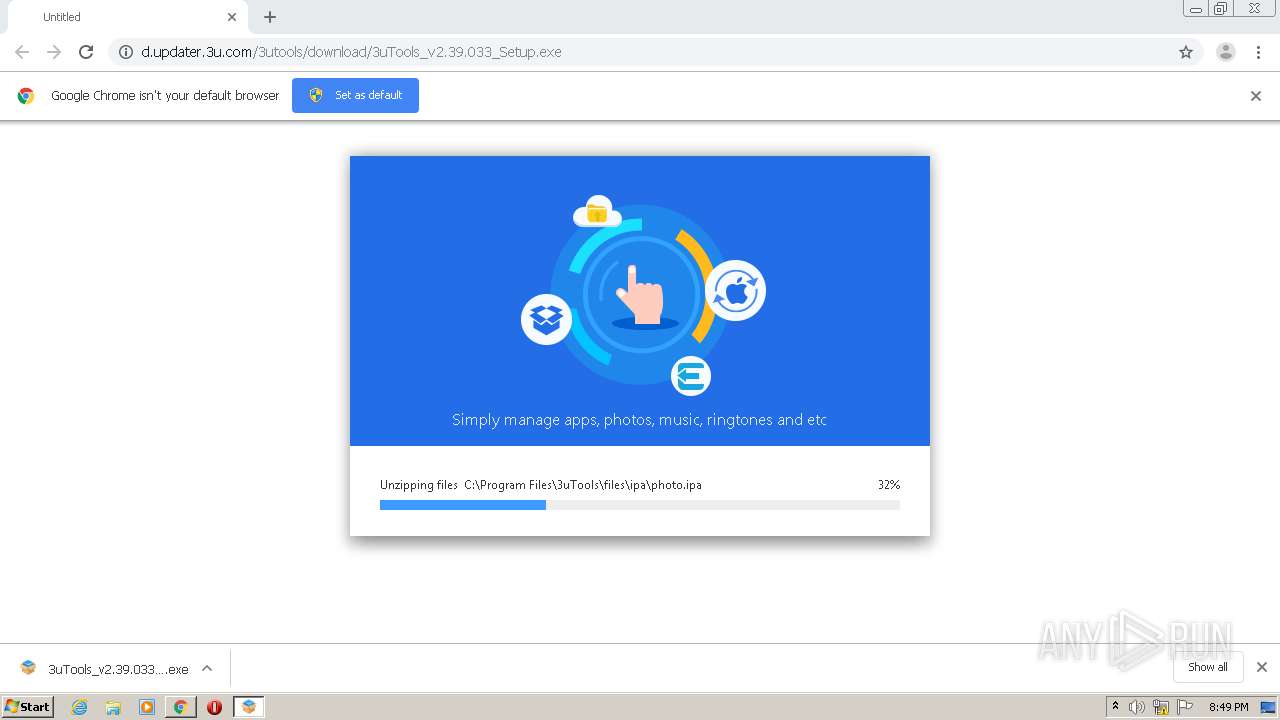Open volume control in system tray
The width and height of the screenshot is (1280, 720).
point(1137,707)
